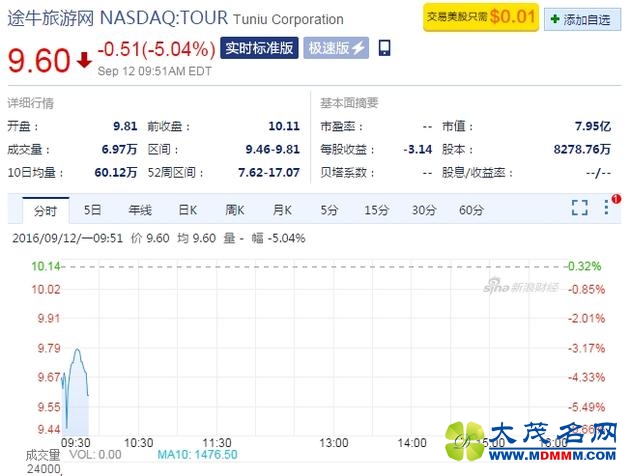This screenshot has height=476, width=630.
Task: Open the 月K chart tab
Action: click(x=282, y=210)
